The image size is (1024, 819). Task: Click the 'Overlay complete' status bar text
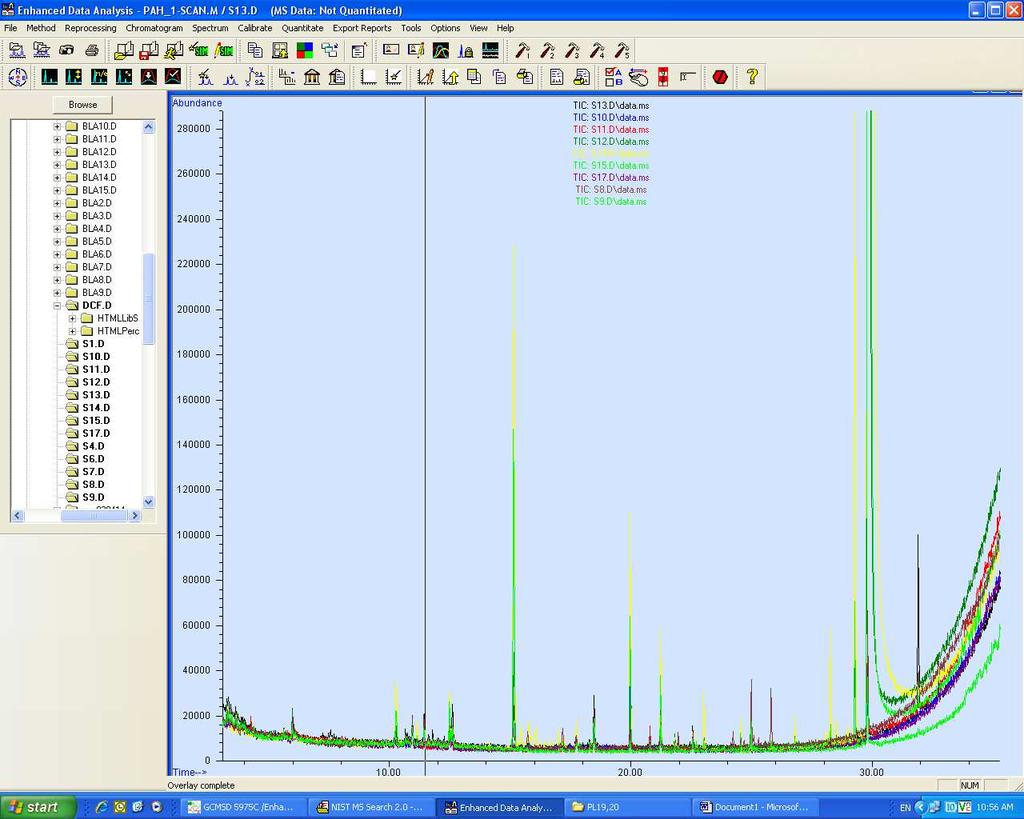point(200,786)
